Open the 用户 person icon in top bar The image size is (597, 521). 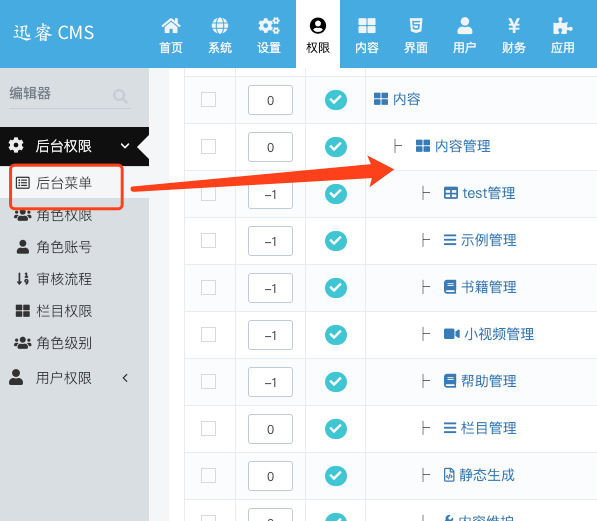click(465, 26)
